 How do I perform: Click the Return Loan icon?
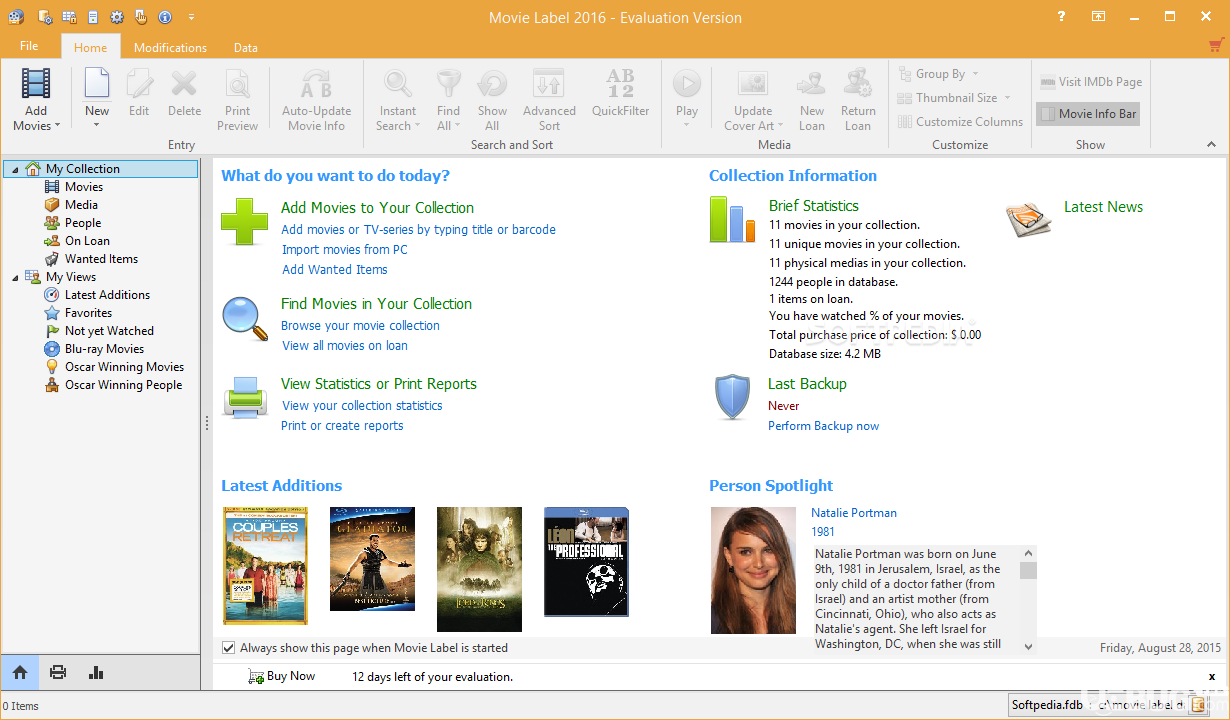(x=858, y=84)
